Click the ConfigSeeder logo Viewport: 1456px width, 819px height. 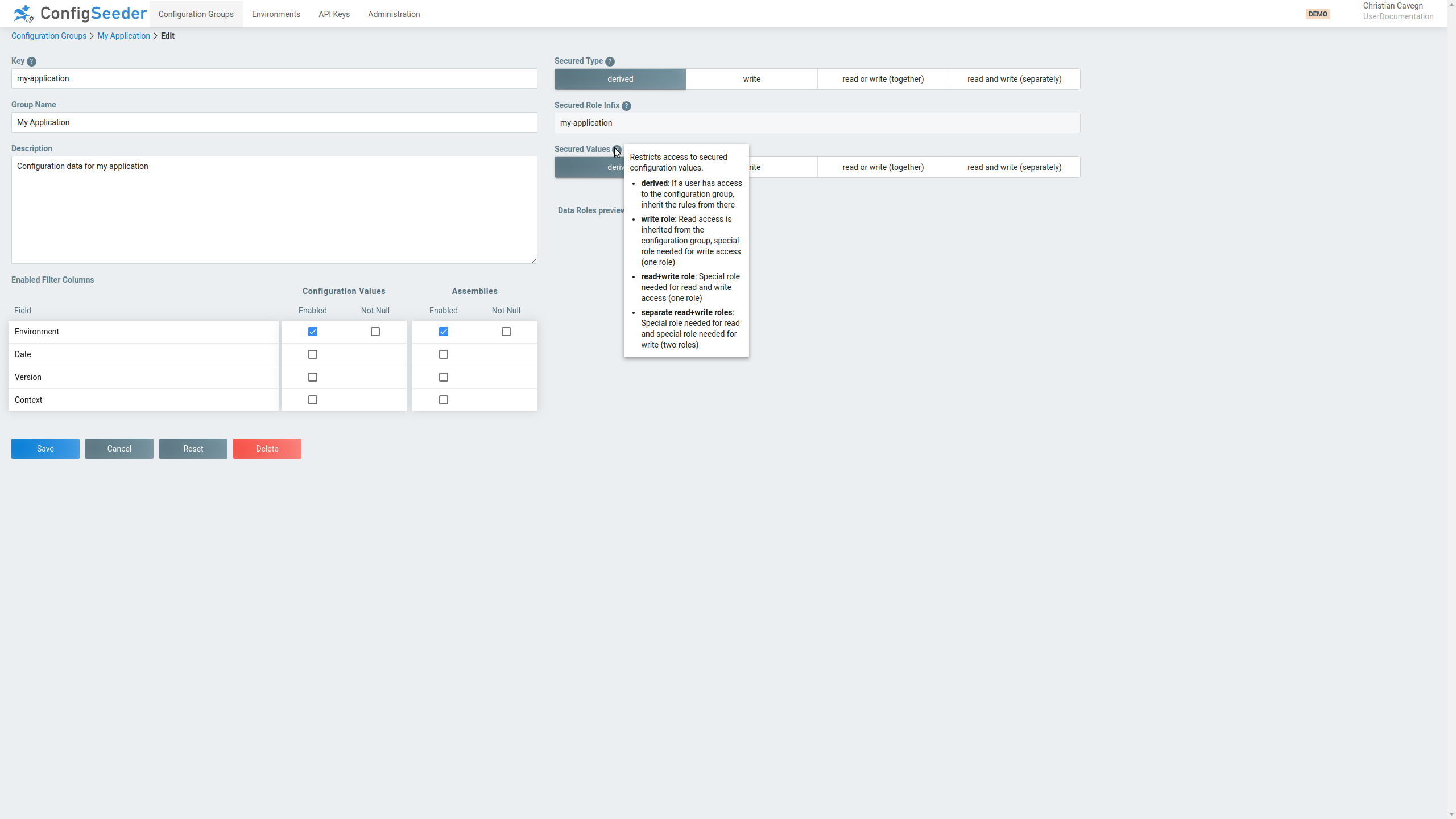point(78,13)
